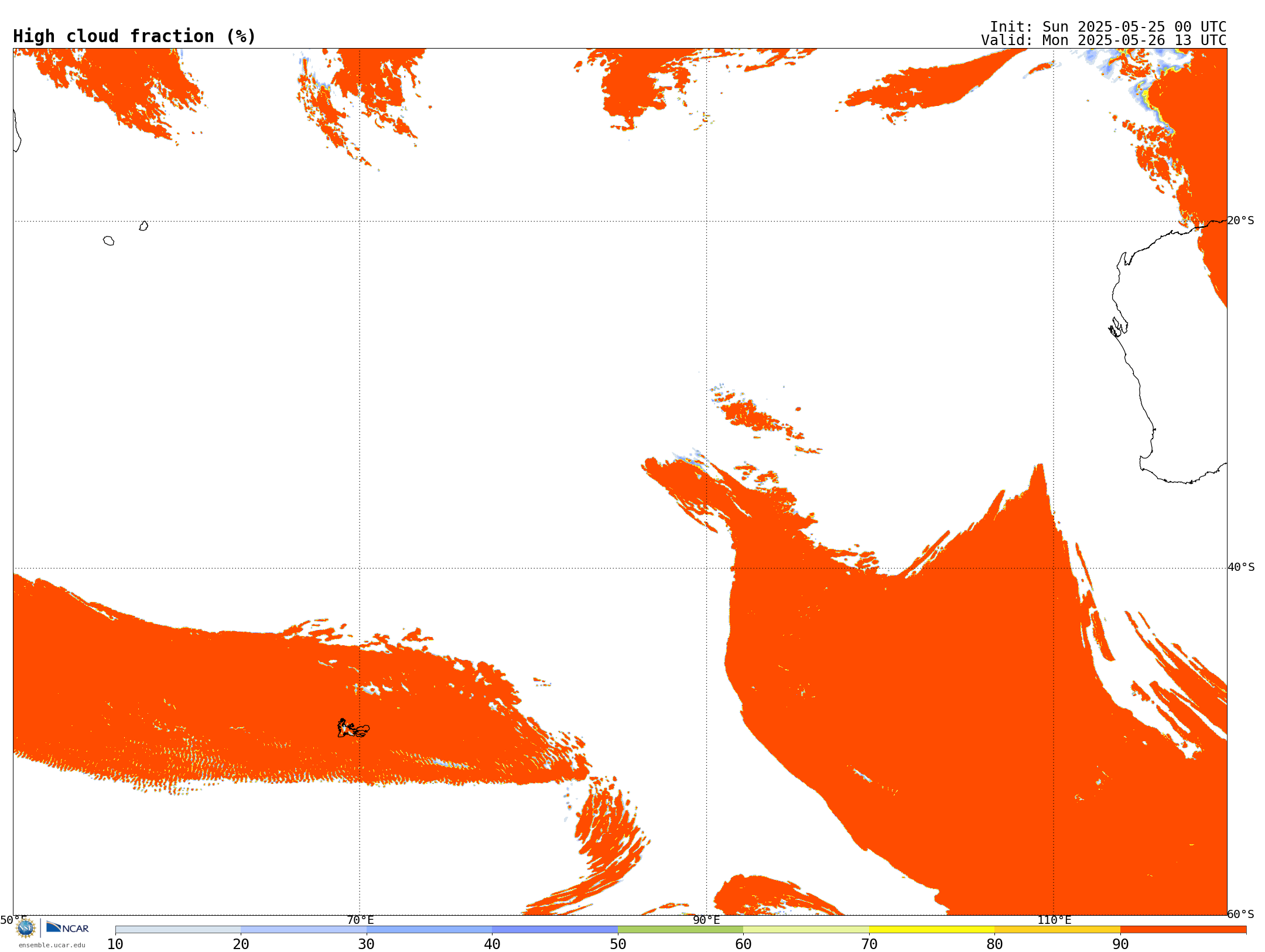Click the 20–30 light blue colorbar segment
Viewport: 1265px width, 952px height.
click(303, 930)
